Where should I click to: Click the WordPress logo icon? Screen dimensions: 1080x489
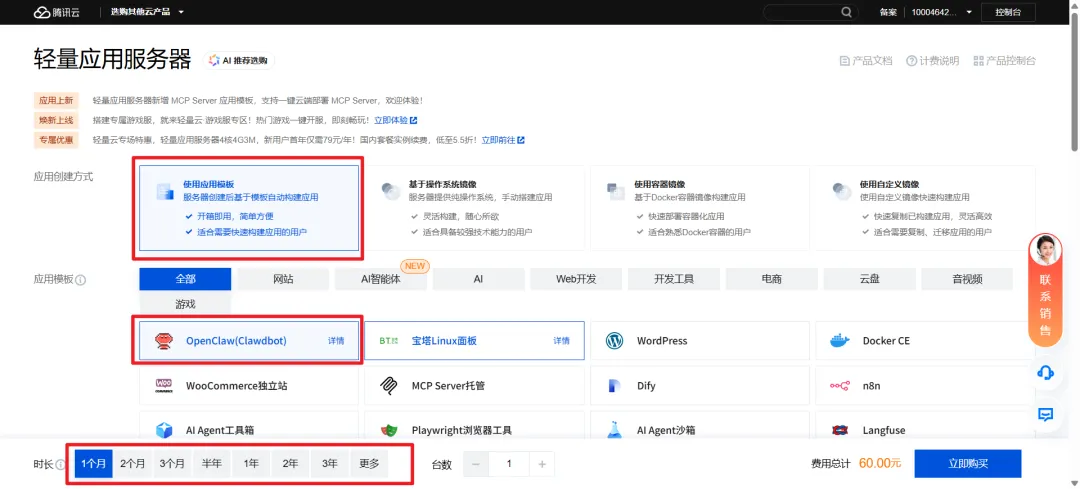tap(614, 340)
